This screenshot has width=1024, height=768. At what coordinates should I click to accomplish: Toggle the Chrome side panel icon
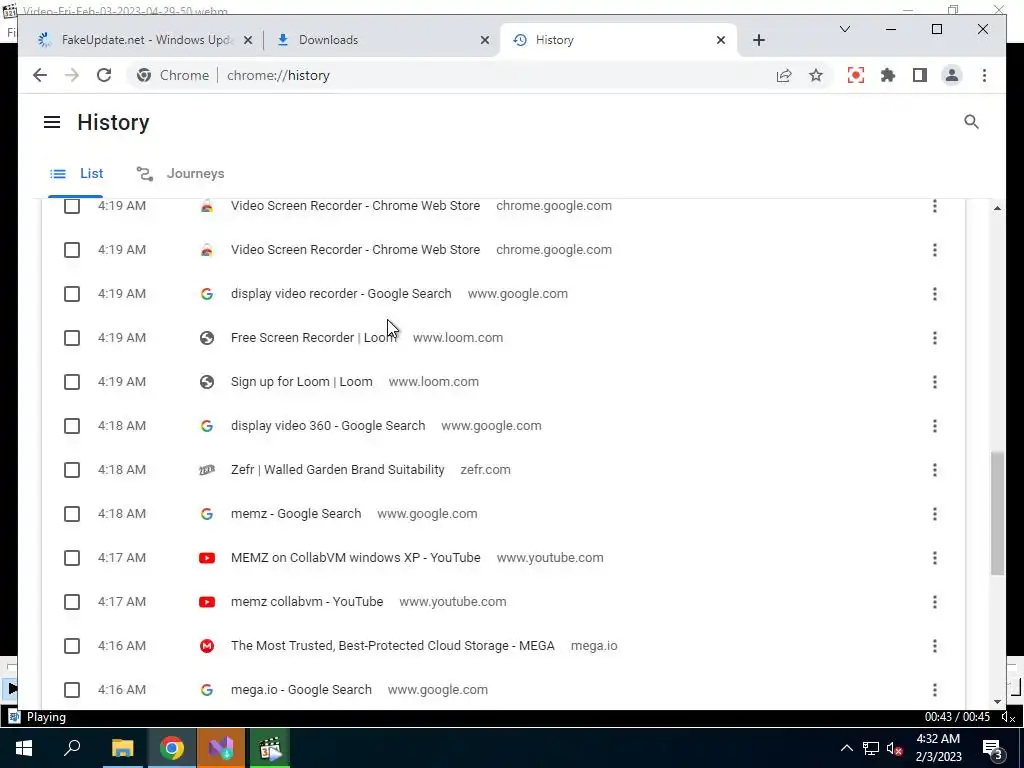(x=920, y=75)
